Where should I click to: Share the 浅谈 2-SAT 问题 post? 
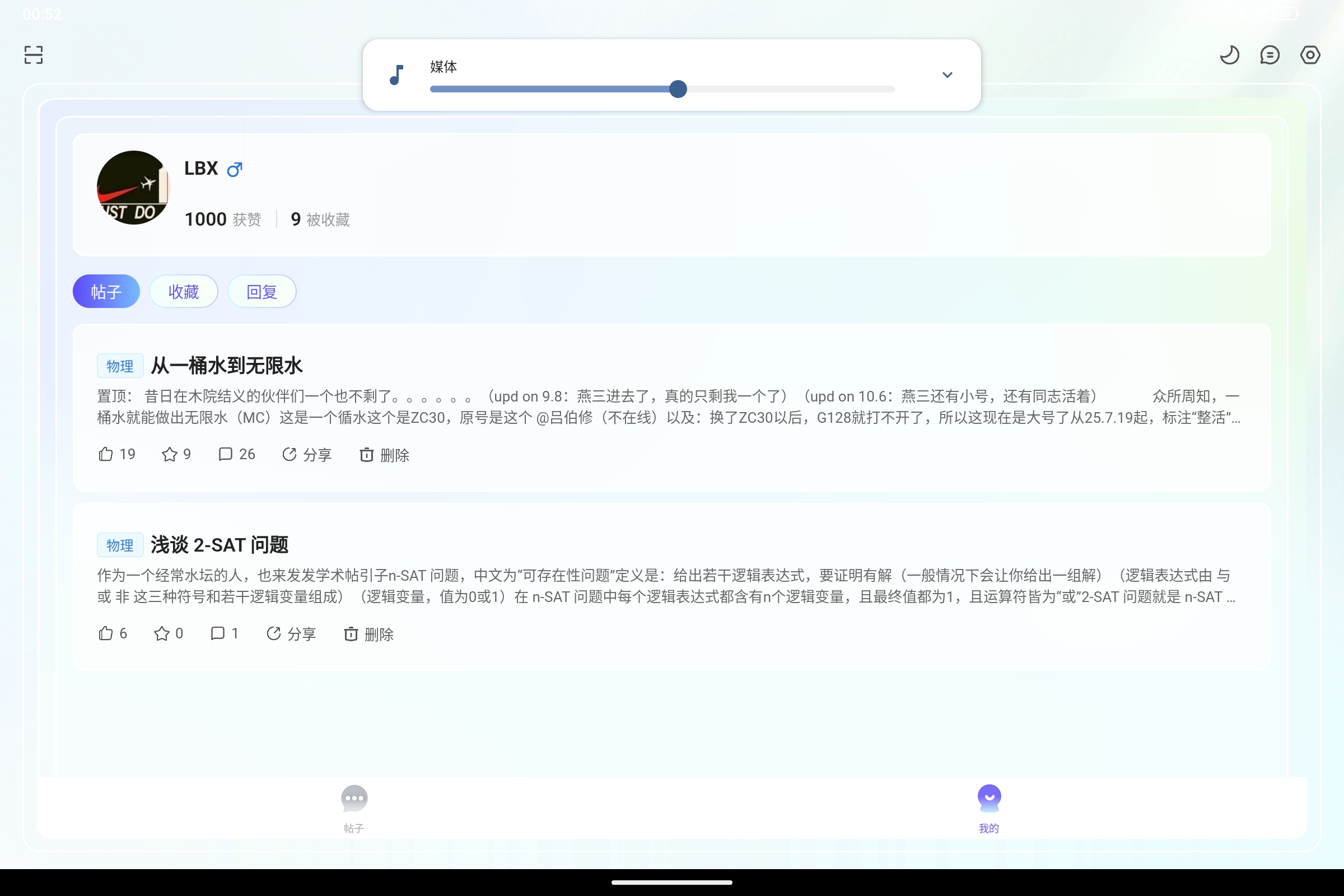point(291,633)
